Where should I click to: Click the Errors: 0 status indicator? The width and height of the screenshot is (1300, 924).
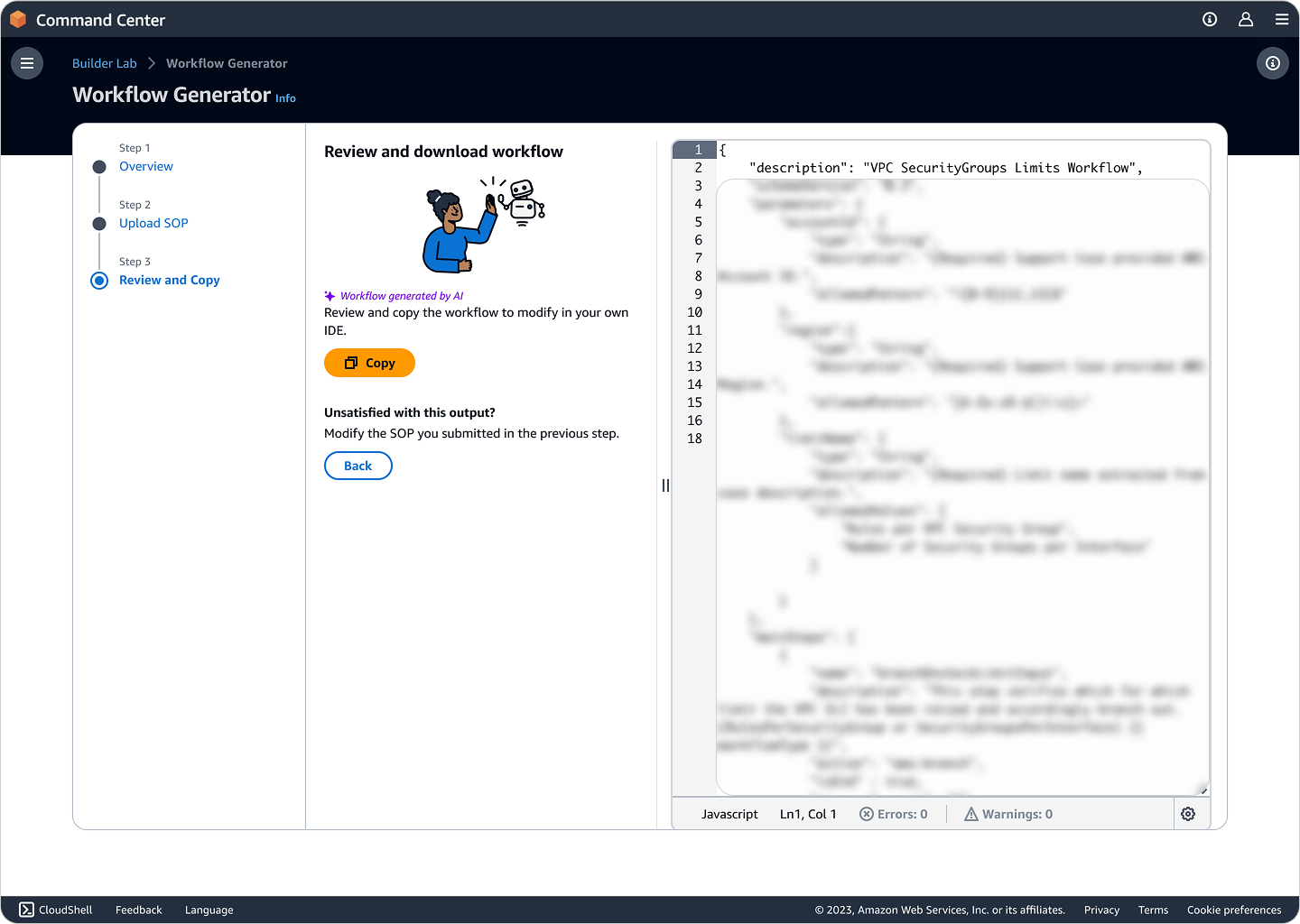pos(893,814)
